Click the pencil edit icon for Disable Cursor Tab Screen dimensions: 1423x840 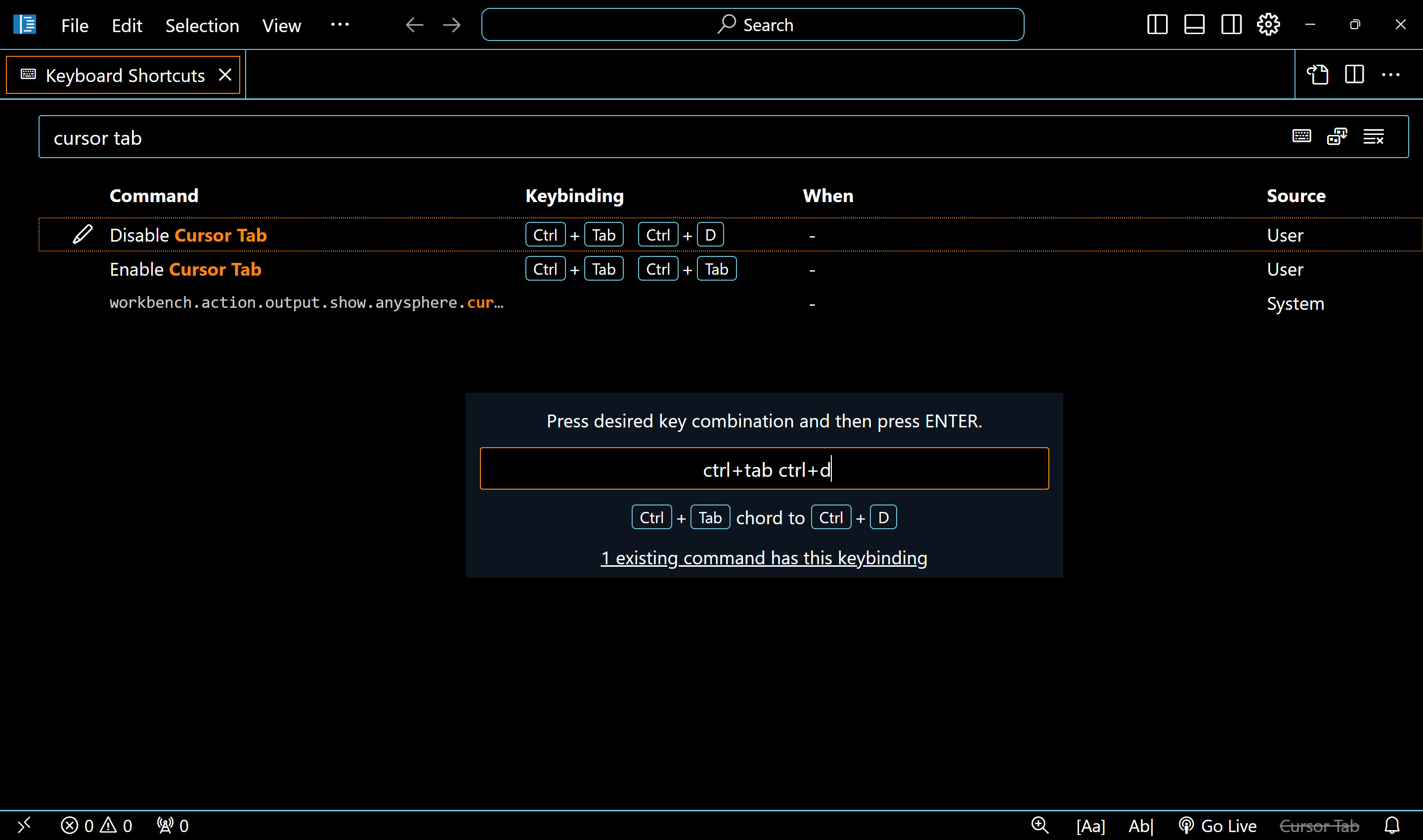coord(83,234)
